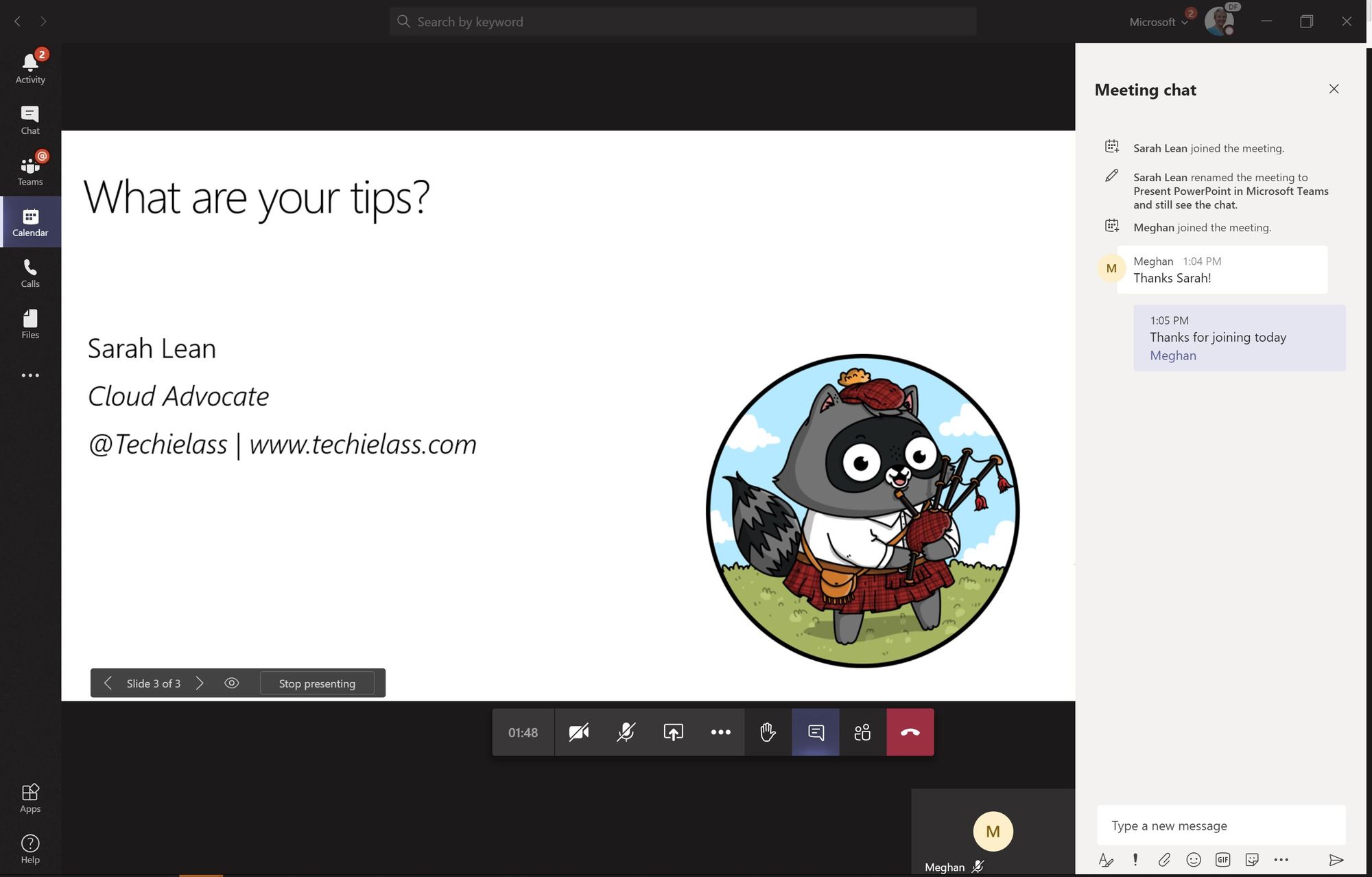This screenshot has height=877, width=1372.
Task: Open the Activity feed icon
Action: click(x=30, y=68)
